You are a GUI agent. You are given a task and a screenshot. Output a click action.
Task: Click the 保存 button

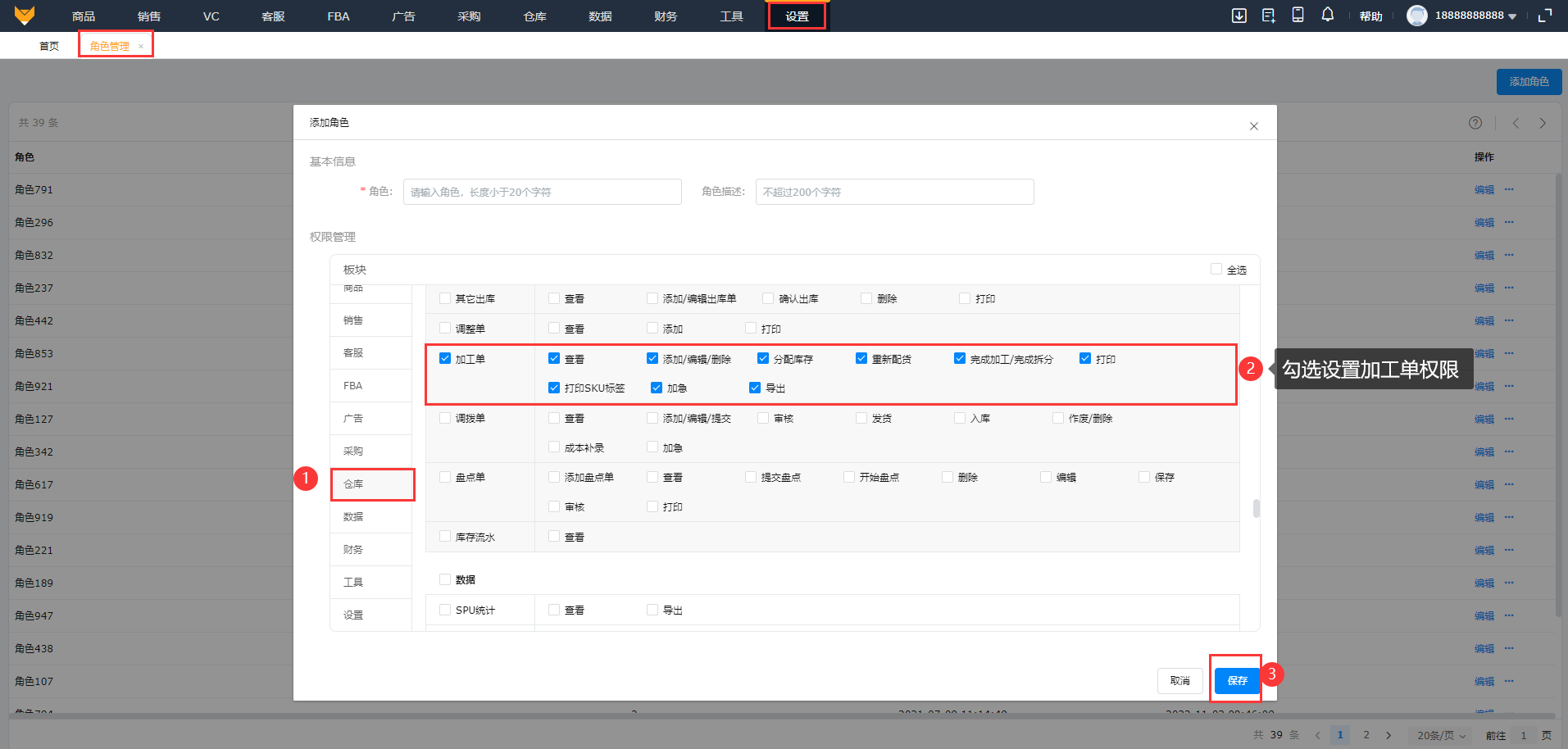tap(1237, 681)
